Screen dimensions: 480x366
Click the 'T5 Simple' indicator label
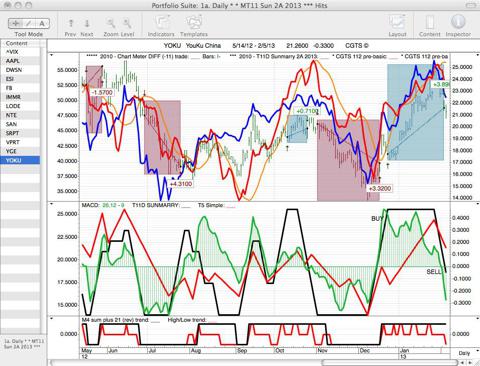(211, 205)
